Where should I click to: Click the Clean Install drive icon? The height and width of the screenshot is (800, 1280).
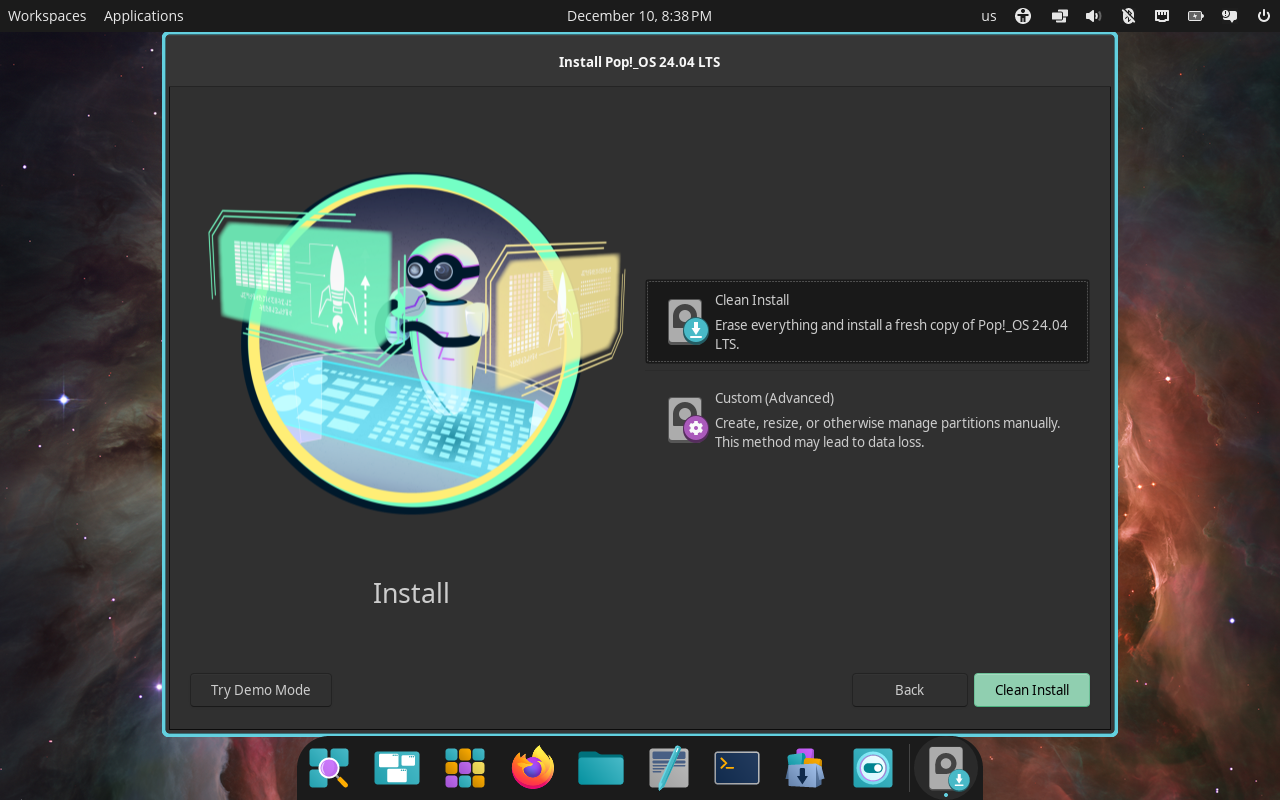(x=686, y=321)
